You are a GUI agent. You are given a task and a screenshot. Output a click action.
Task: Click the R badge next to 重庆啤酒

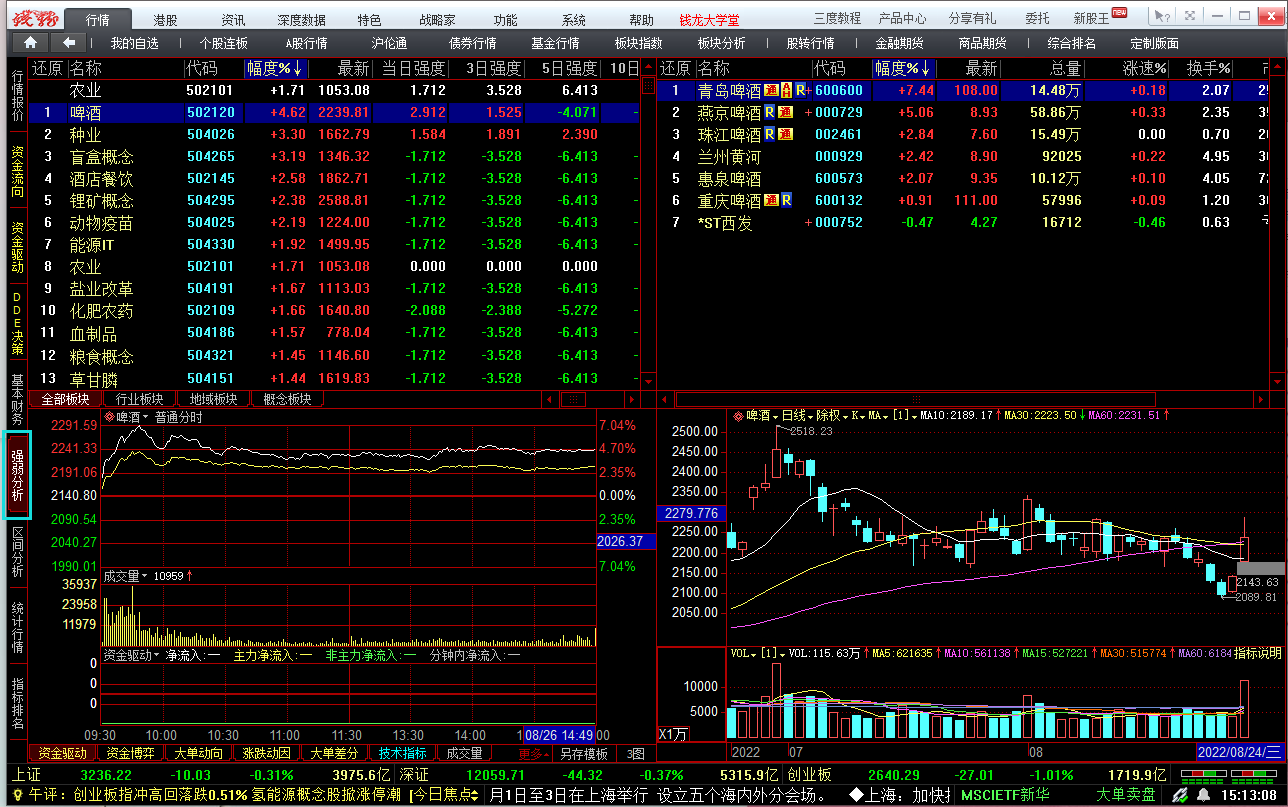(x=786, y=200)
